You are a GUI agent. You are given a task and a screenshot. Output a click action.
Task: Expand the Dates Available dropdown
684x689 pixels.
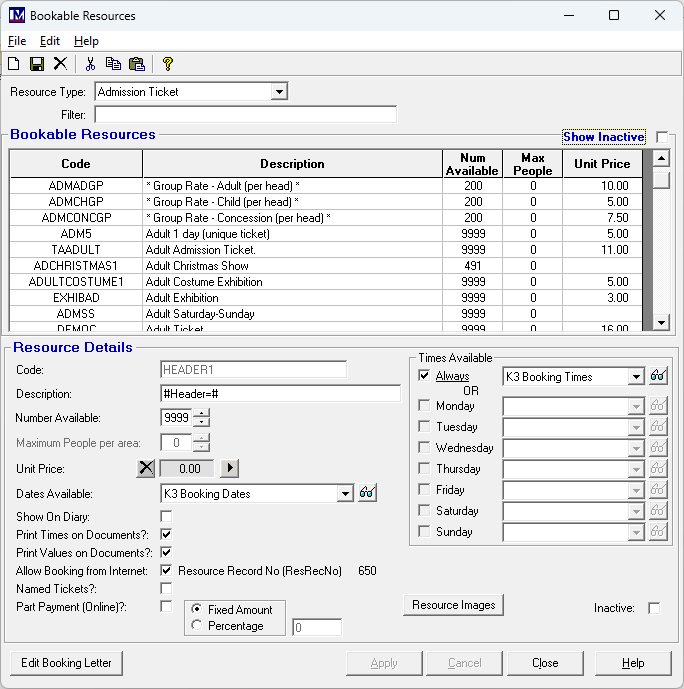[x=345, y=493]
